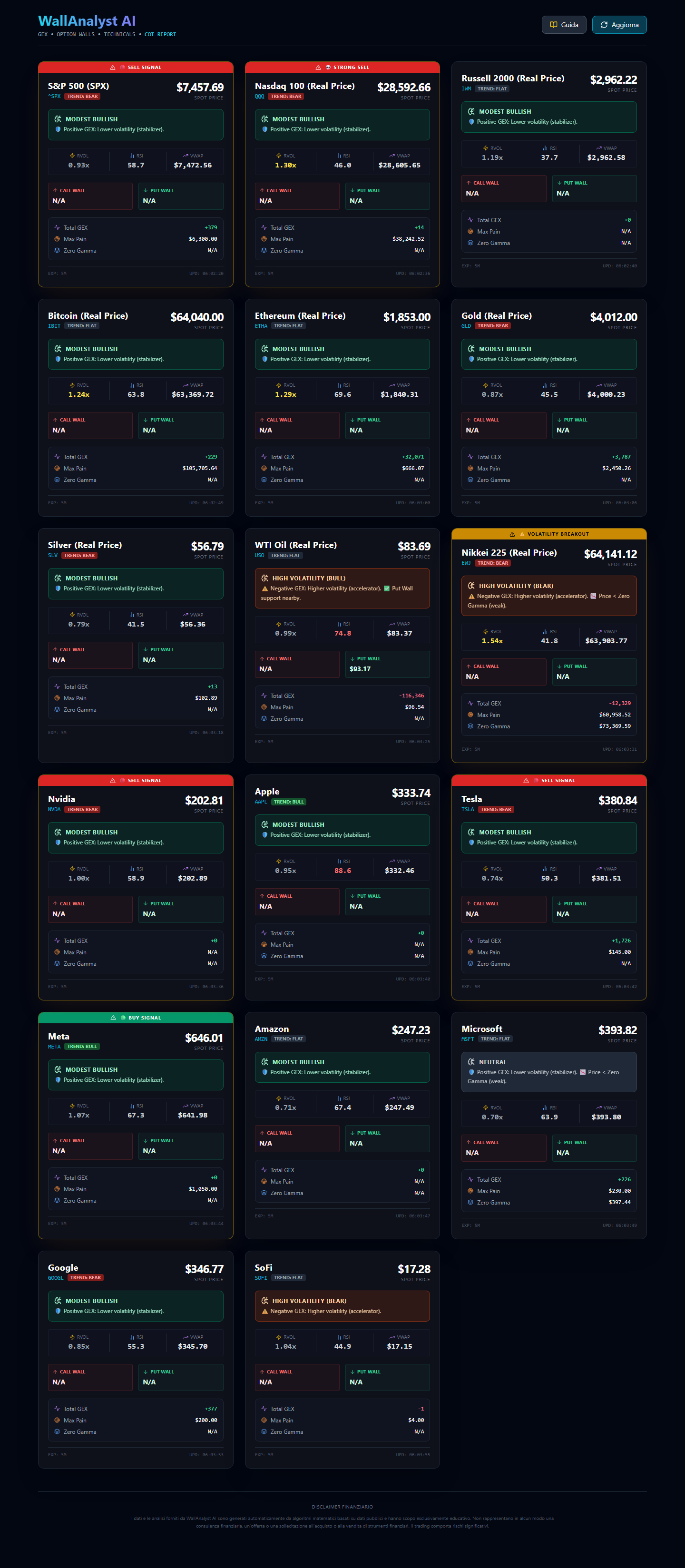This screenshot has width=685, height=1568.
Task: Click the Meta Max Pain value $1,050.00
Action: coord(203,1189)
